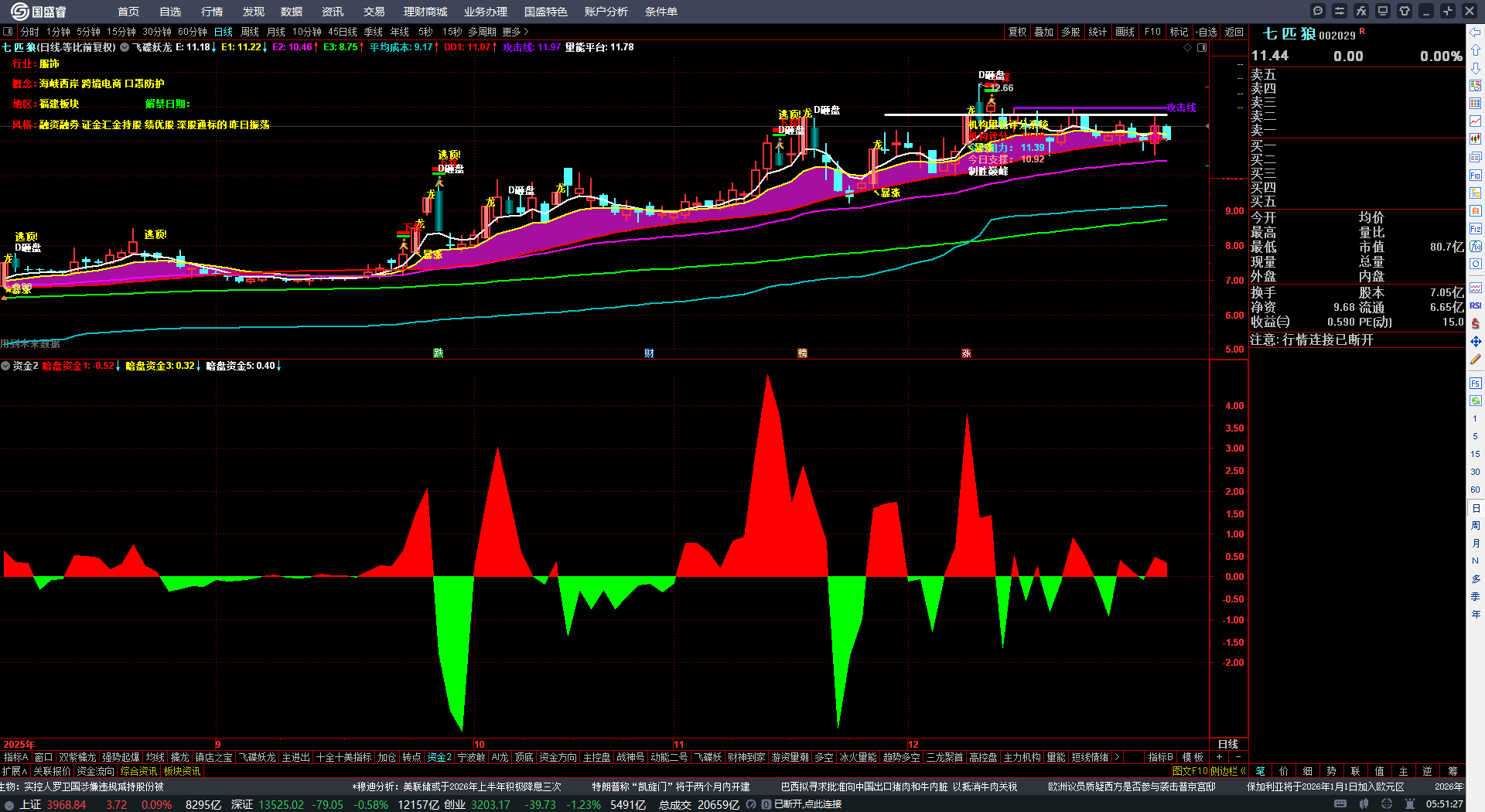1485x812 pixels.
Task: Open the 行情 menu
Action: click(212, 12)
